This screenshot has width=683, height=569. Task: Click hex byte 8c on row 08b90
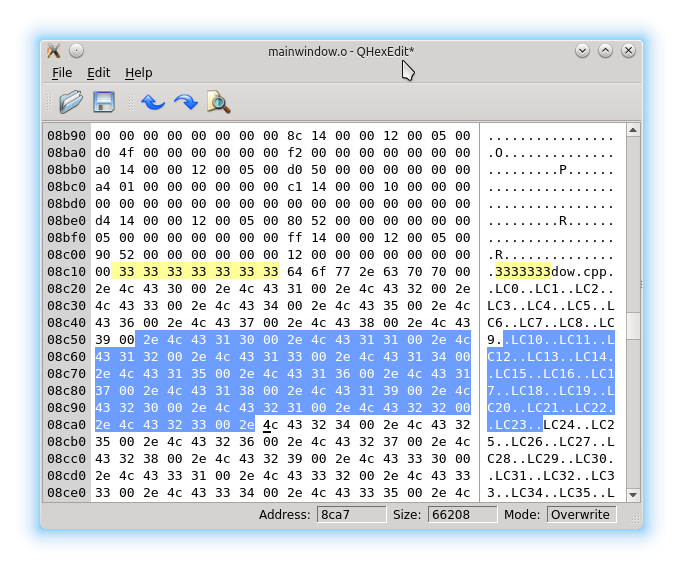[x=294, y=136]
